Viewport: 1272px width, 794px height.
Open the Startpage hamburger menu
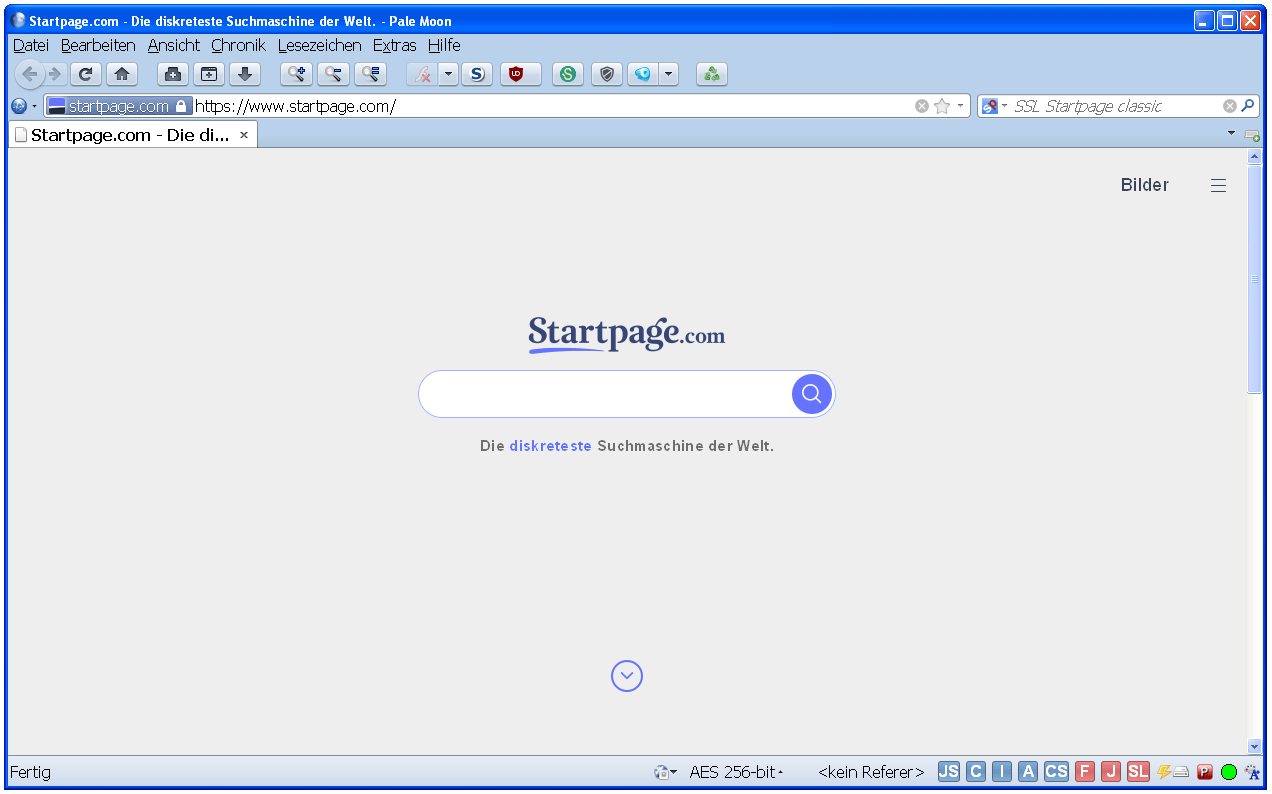tap(1218, 185)
